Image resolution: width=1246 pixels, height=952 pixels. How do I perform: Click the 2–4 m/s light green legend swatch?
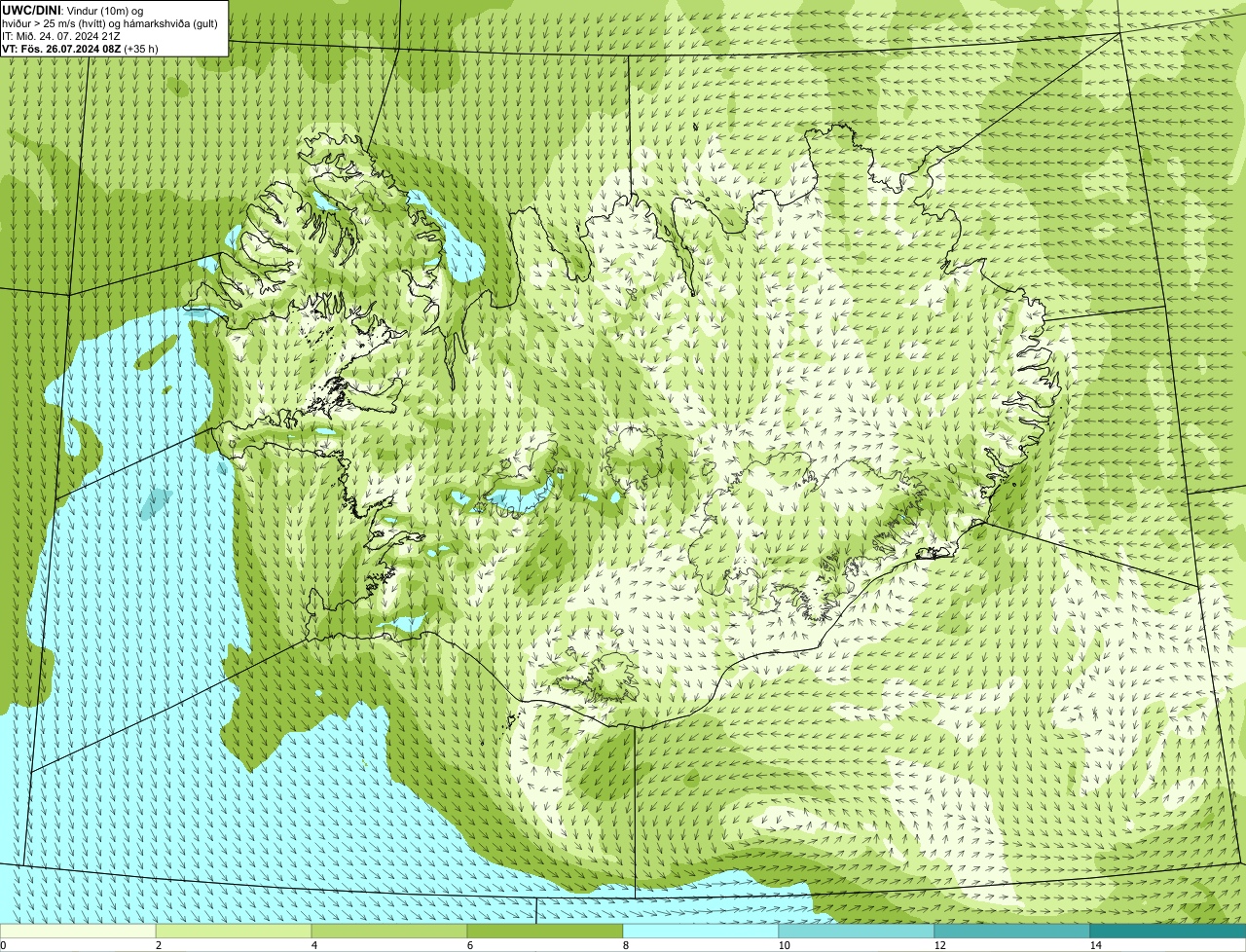point(234,931)
